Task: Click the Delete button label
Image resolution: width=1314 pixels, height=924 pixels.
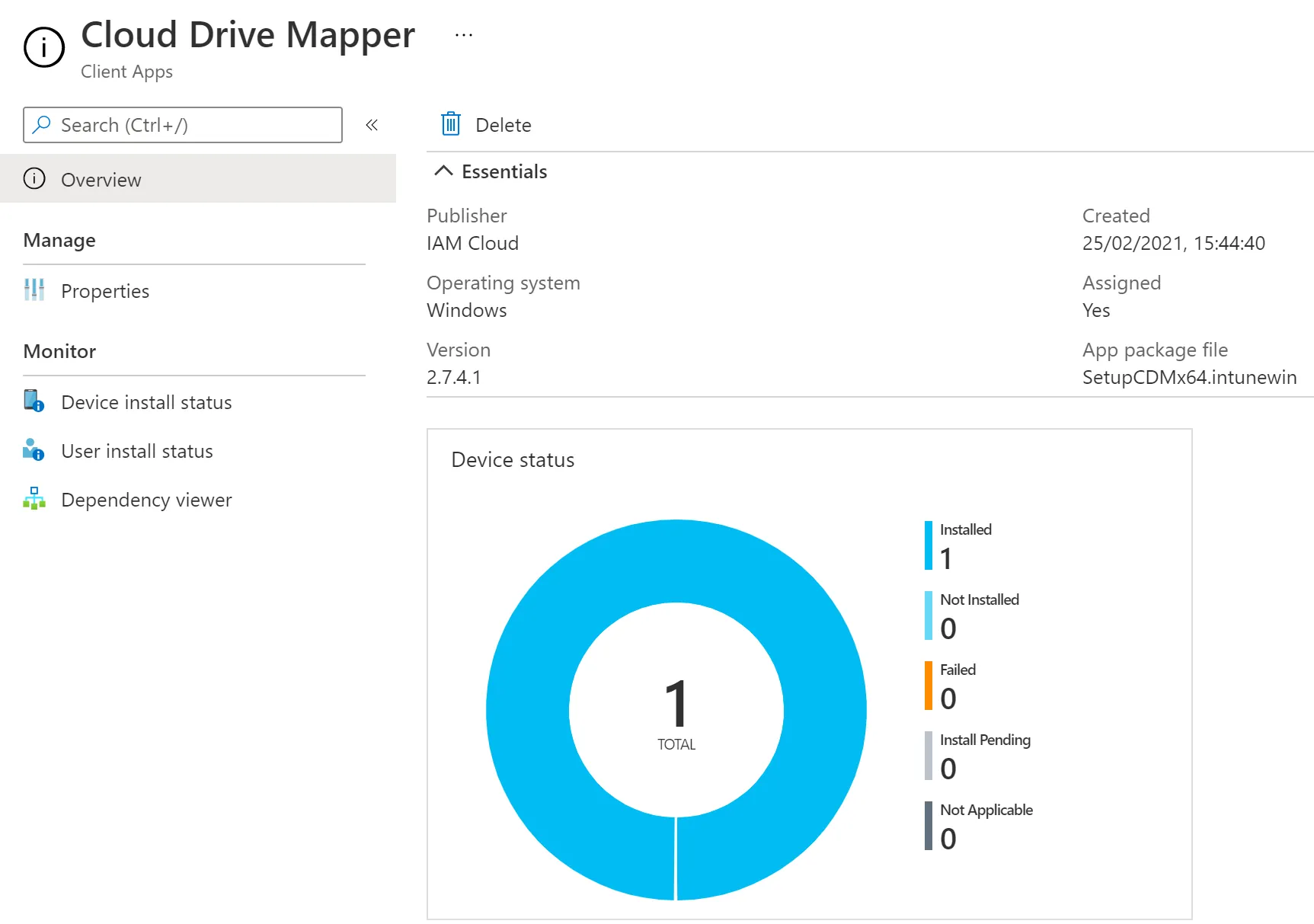Action: point(503,125)
